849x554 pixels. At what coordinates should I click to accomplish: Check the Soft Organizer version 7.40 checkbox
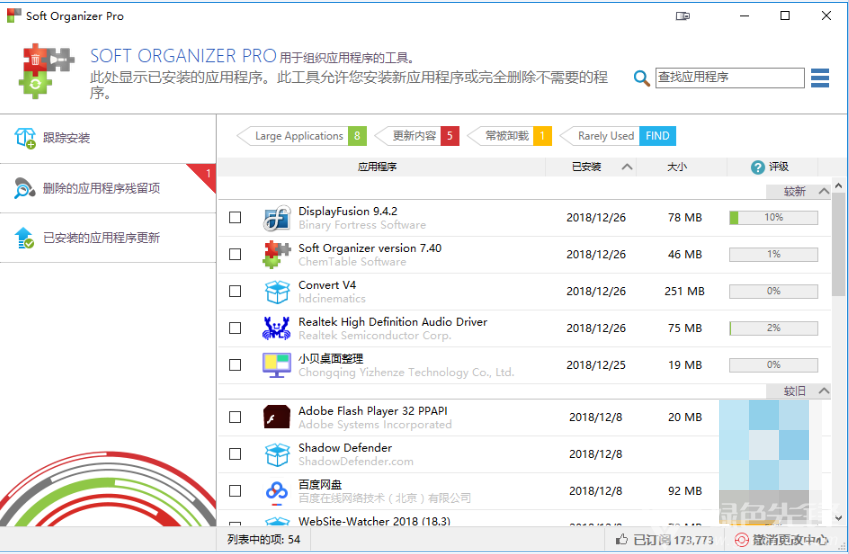235,254
